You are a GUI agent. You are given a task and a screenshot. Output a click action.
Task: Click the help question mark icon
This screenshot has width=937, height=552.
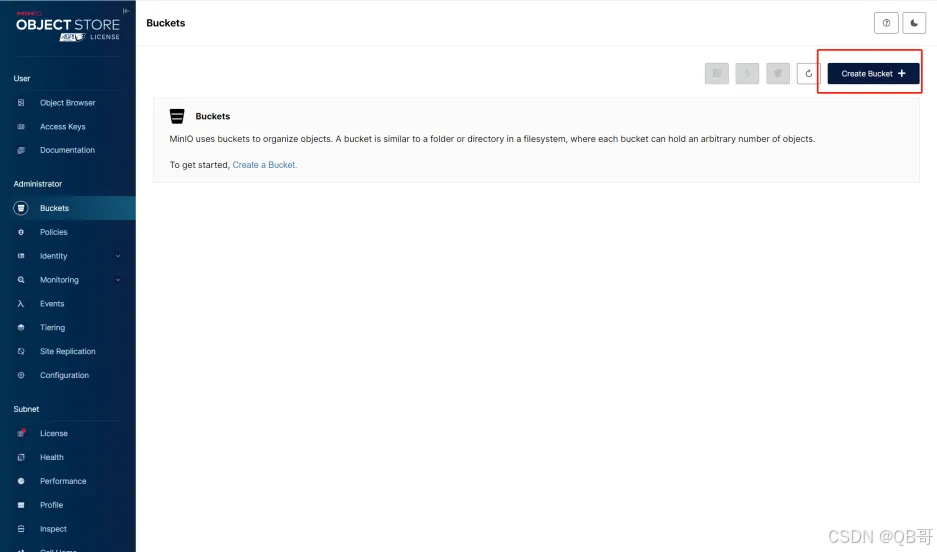pos(885,23)
